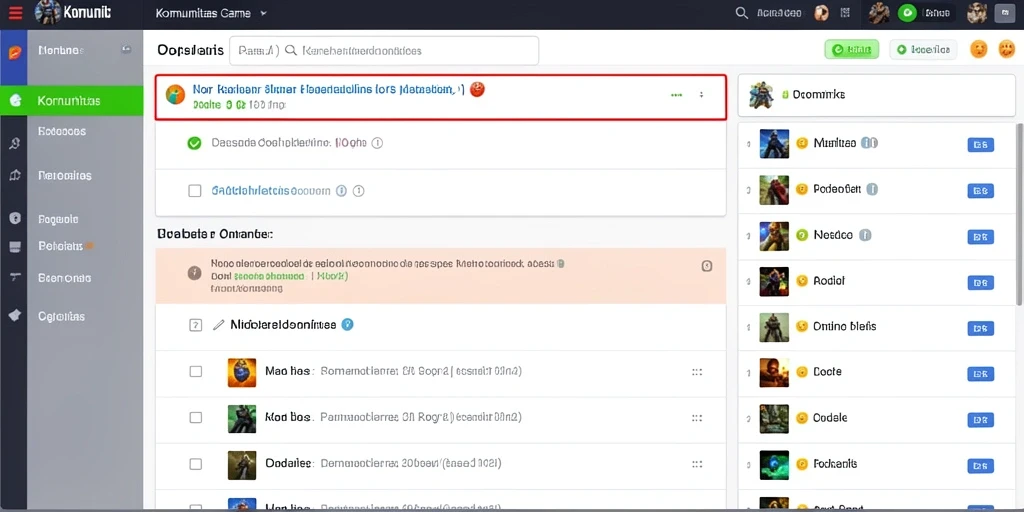
Task: Open the kebab menu on highlighted row
Action: click(x=701, y=95)
